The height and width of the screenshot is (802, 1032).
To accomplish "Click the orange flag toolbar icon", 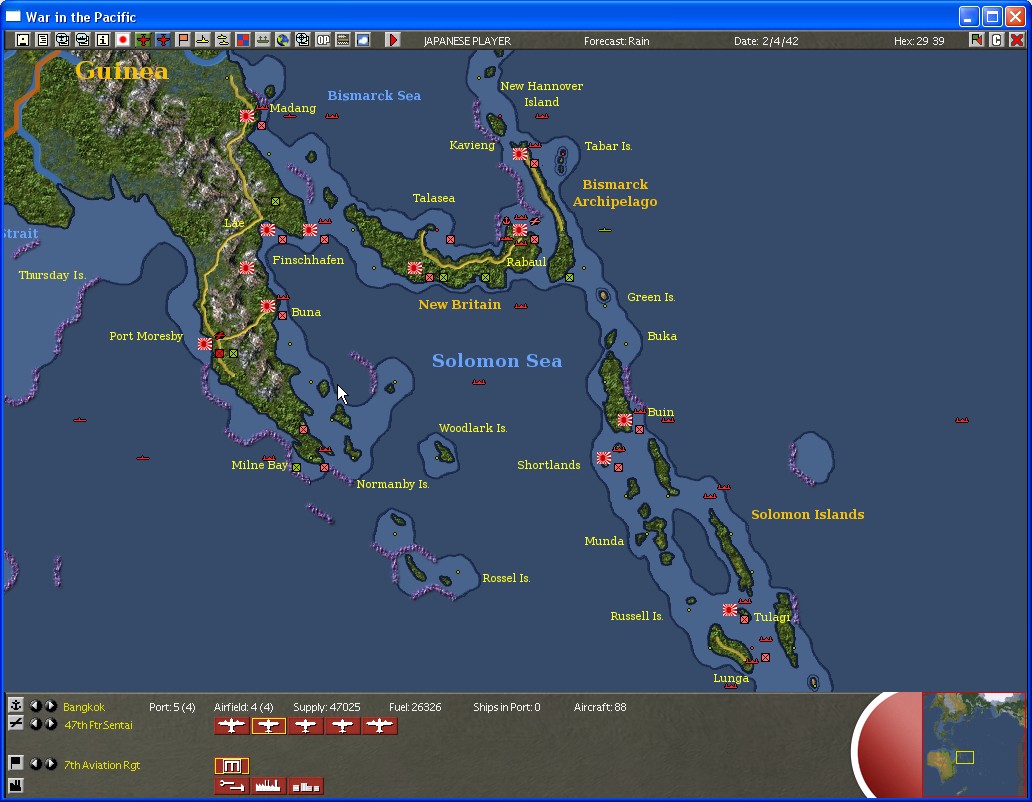I will [183, 40].
